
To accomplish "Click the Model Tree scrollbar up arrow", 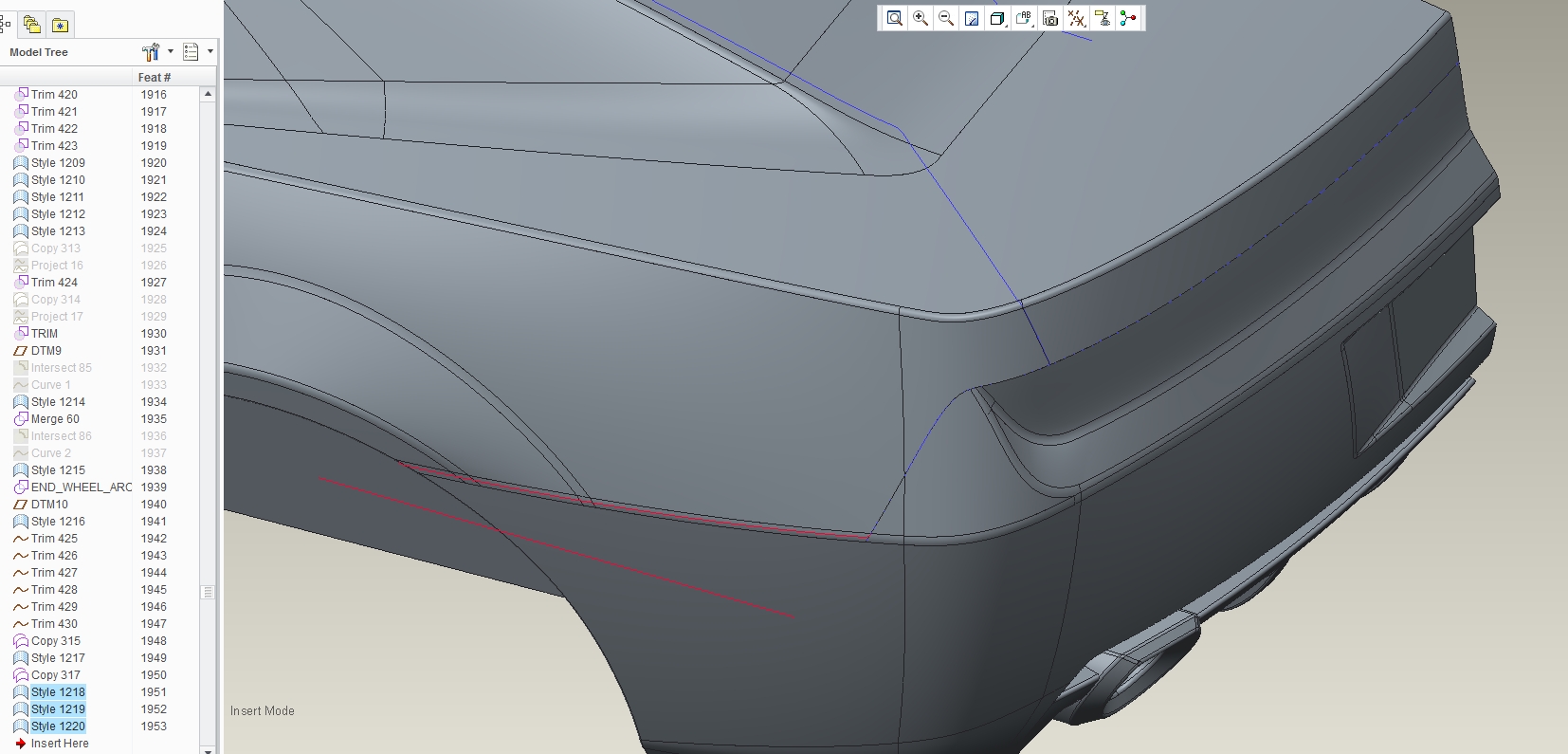I will (x=208, y=94).
